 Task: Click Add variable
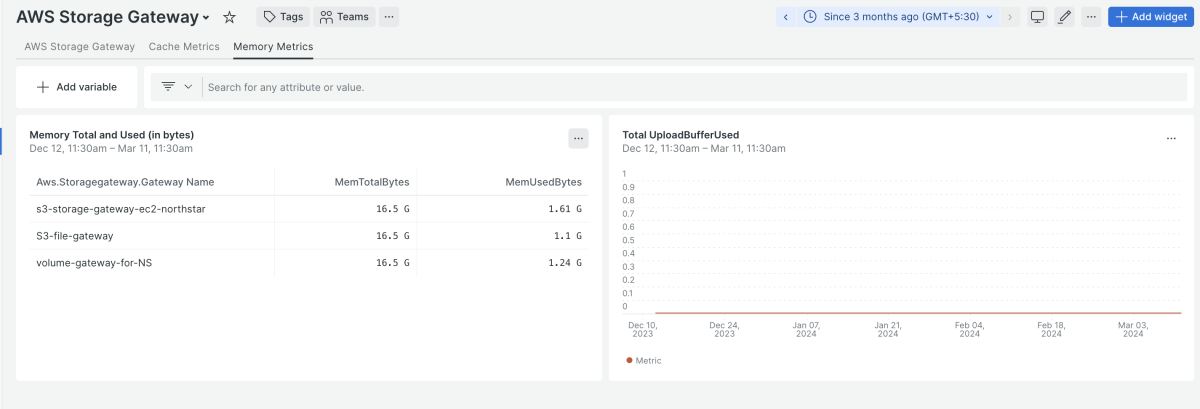click(x=77, y=87)
